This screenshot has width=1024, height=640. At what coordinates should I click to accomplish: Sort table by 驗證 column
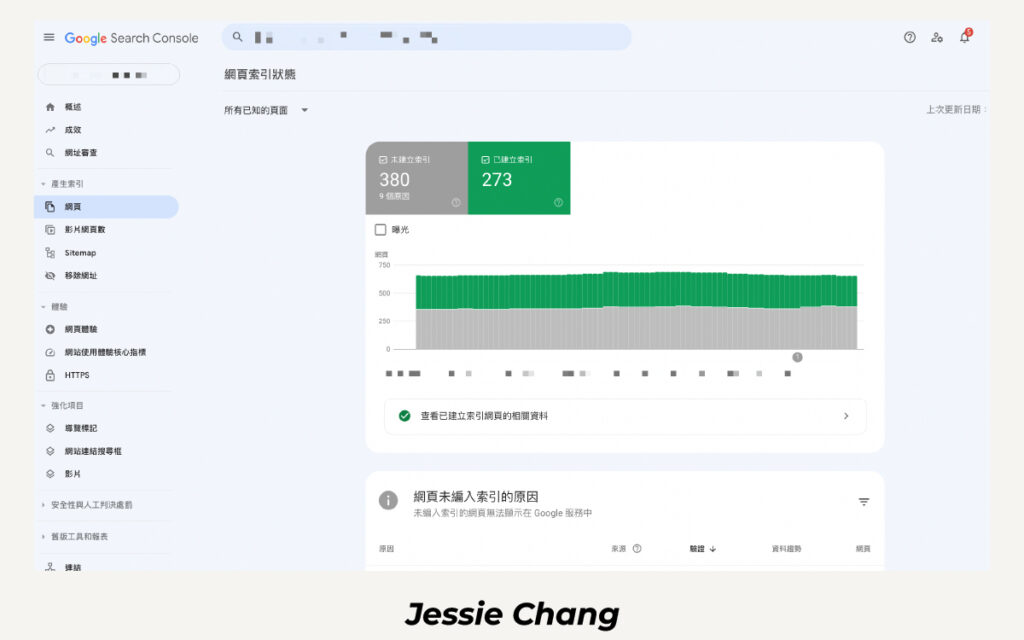point(703,549)
